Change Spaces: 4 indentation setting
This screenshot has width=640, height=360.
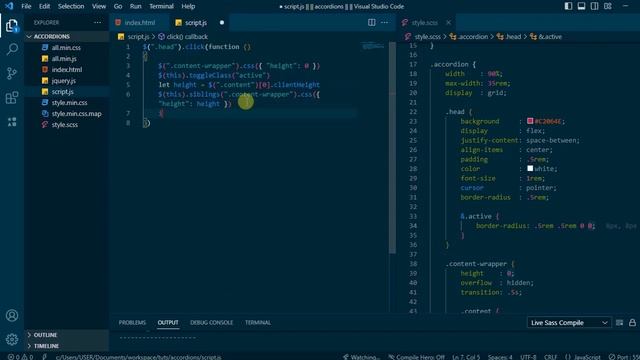tap(500, 357)
